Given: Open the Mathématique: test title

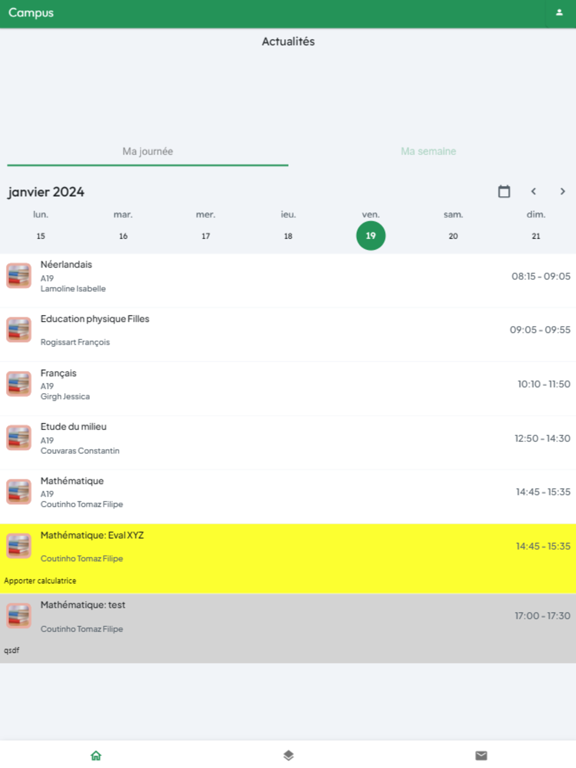Looking at the screenshot, I should coord(83,605).
